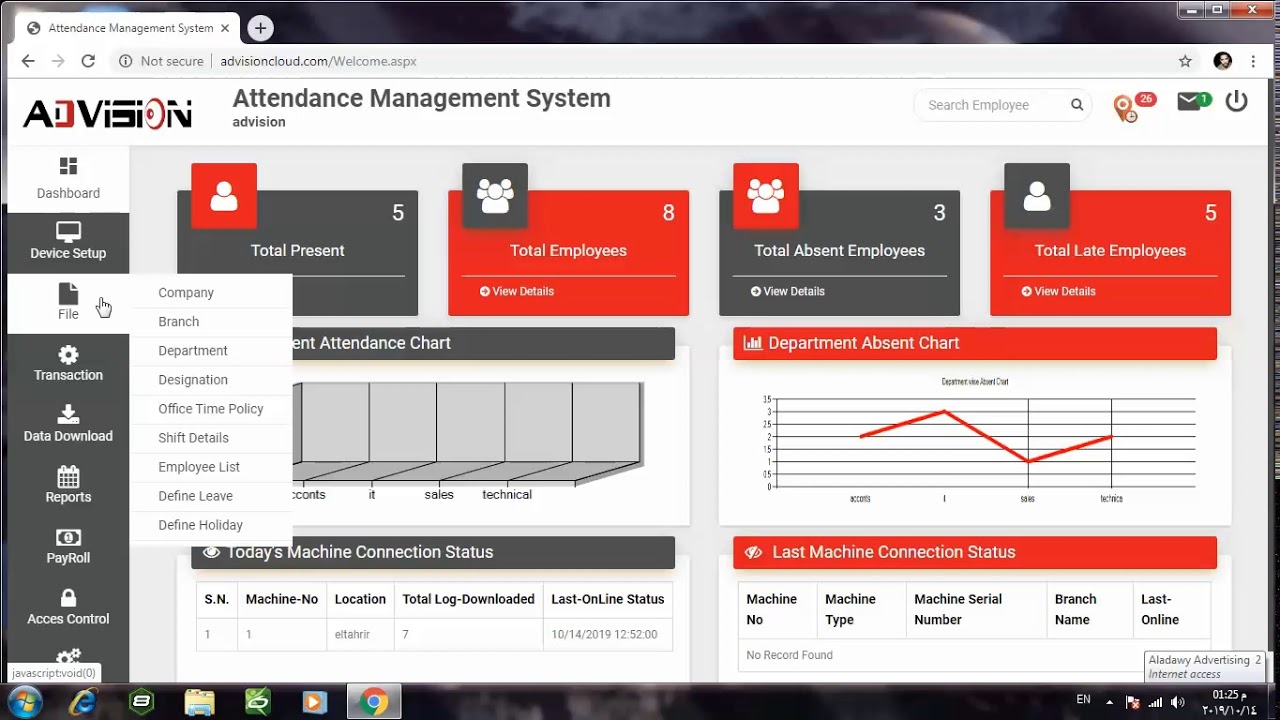The width and height of the screenshot is (1280, 720).
Task: Click the Last Machine Connection Status header
Action: tap(975, 552)
